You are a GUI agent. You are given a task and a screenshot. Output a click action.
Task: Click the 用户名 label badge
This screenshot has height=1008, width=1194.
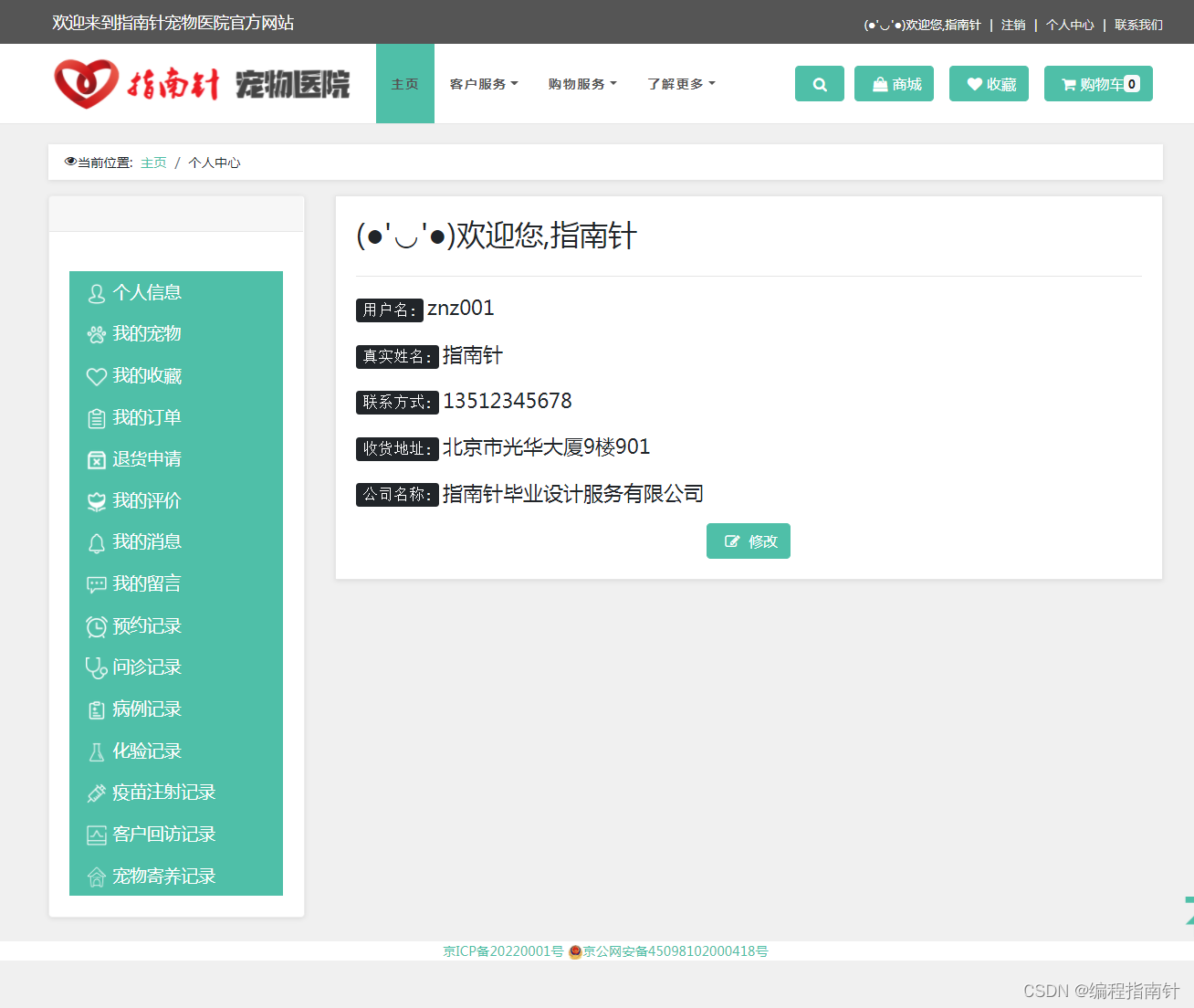tap(390, 310)
